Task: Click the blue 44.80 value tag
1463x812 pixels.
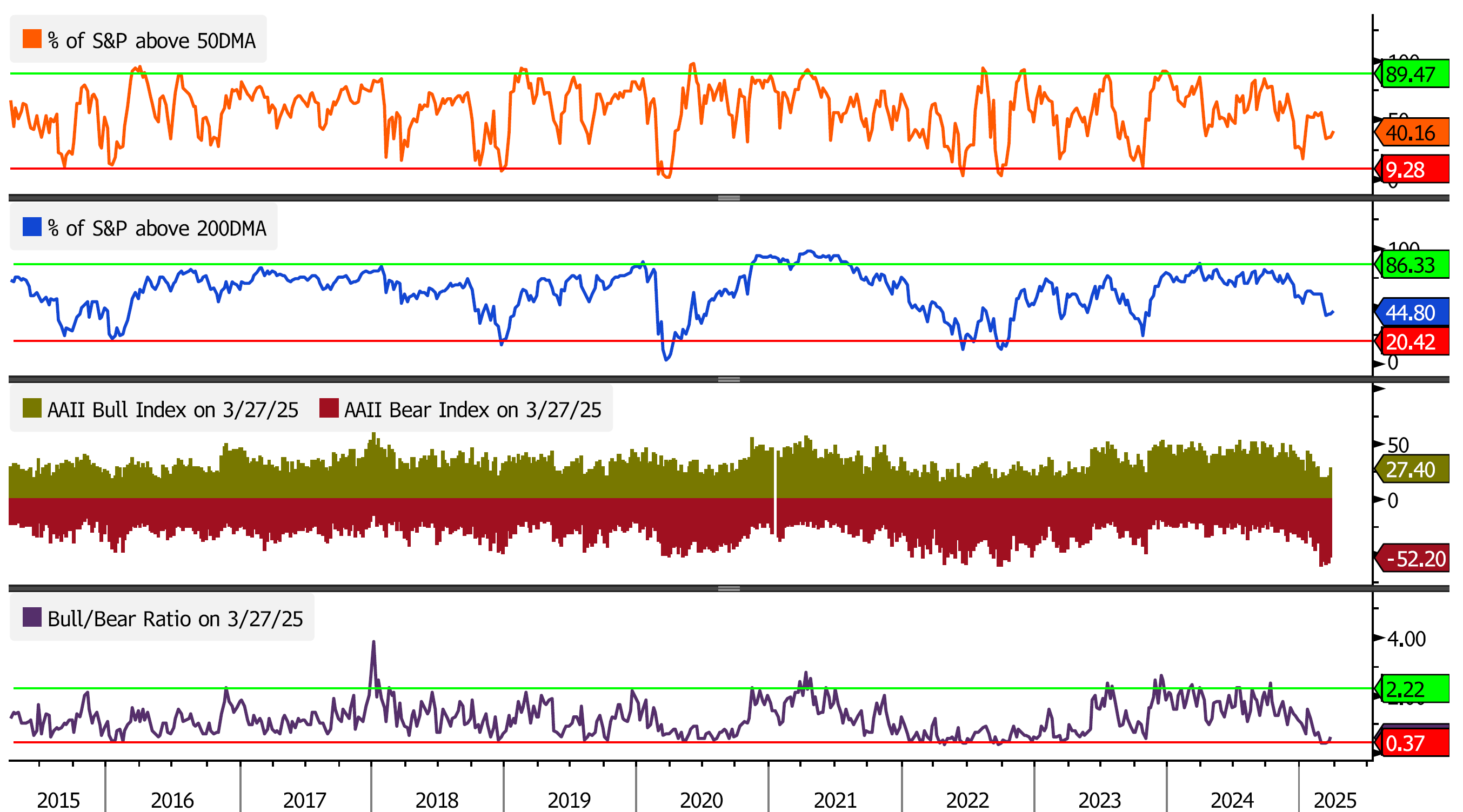Action: (1413, 312)
